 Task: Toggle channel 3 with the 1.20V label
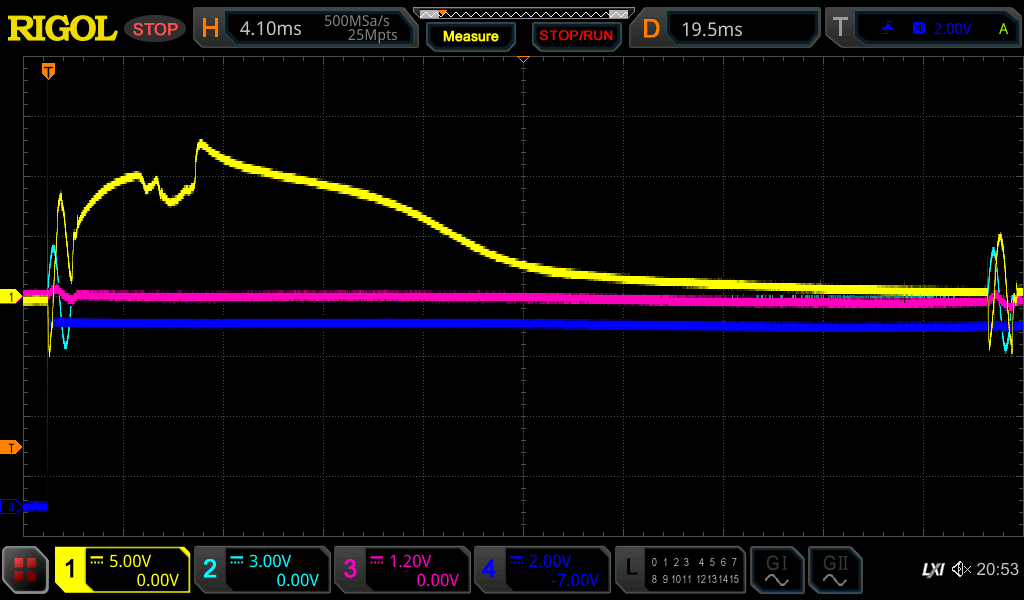[x=401, y=570]
